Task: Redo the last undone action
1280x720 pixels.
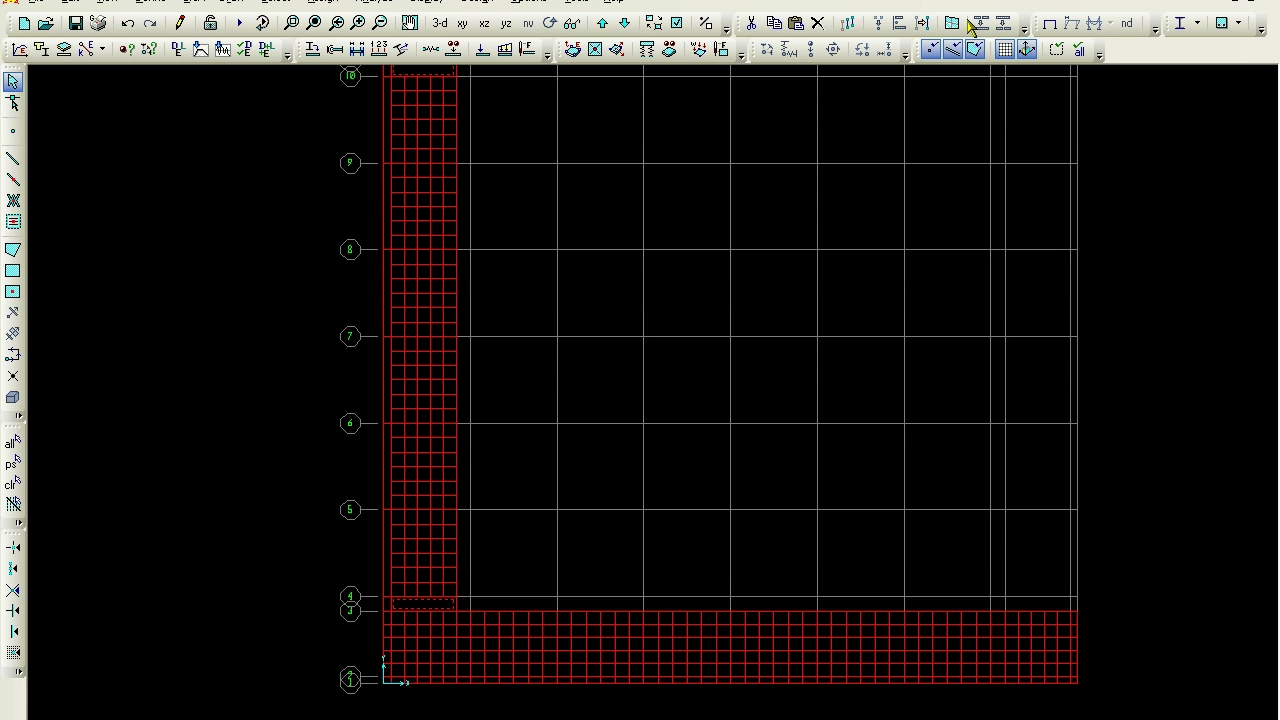Action: [150, 23]
